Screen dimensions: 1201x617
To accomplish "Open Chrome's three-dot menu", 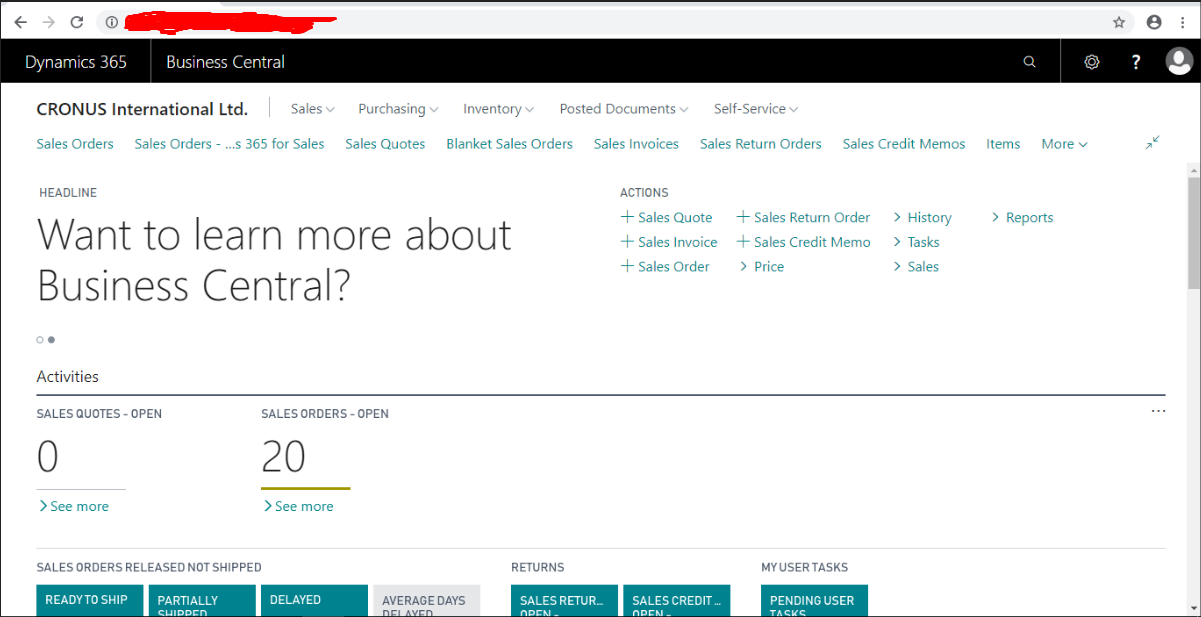I will pyautogui.click(x=1183, y=22).
